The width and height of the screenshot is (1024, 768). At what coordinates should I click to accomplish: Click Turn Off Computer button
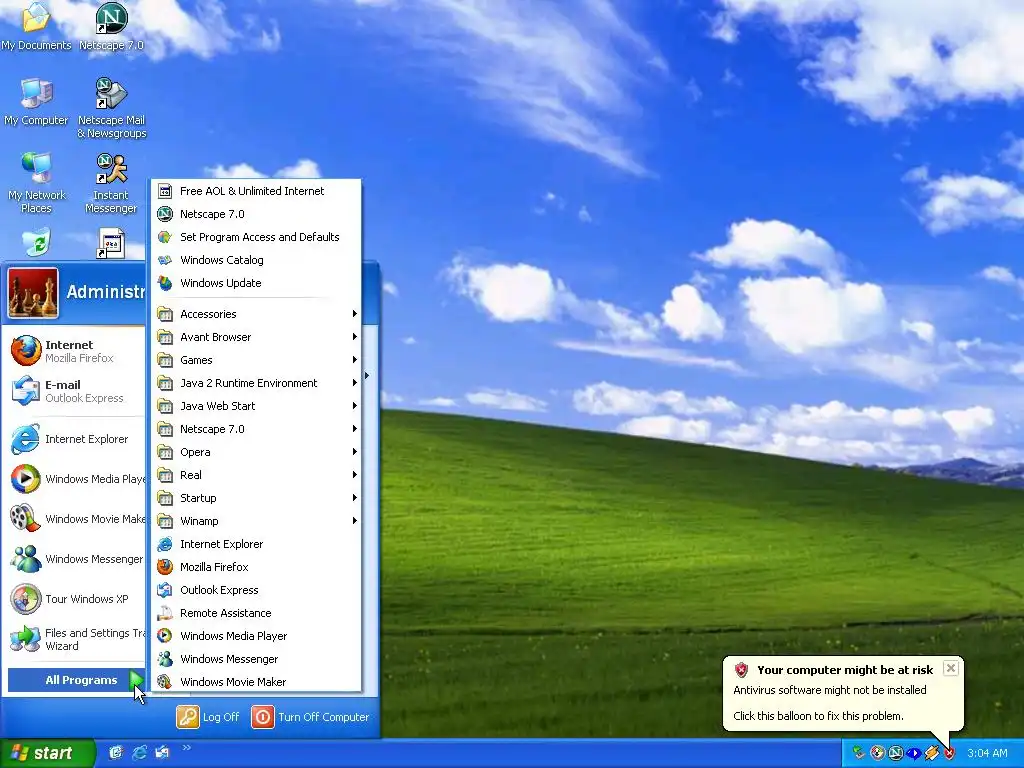pyautogui.click(x=311, y=716)
